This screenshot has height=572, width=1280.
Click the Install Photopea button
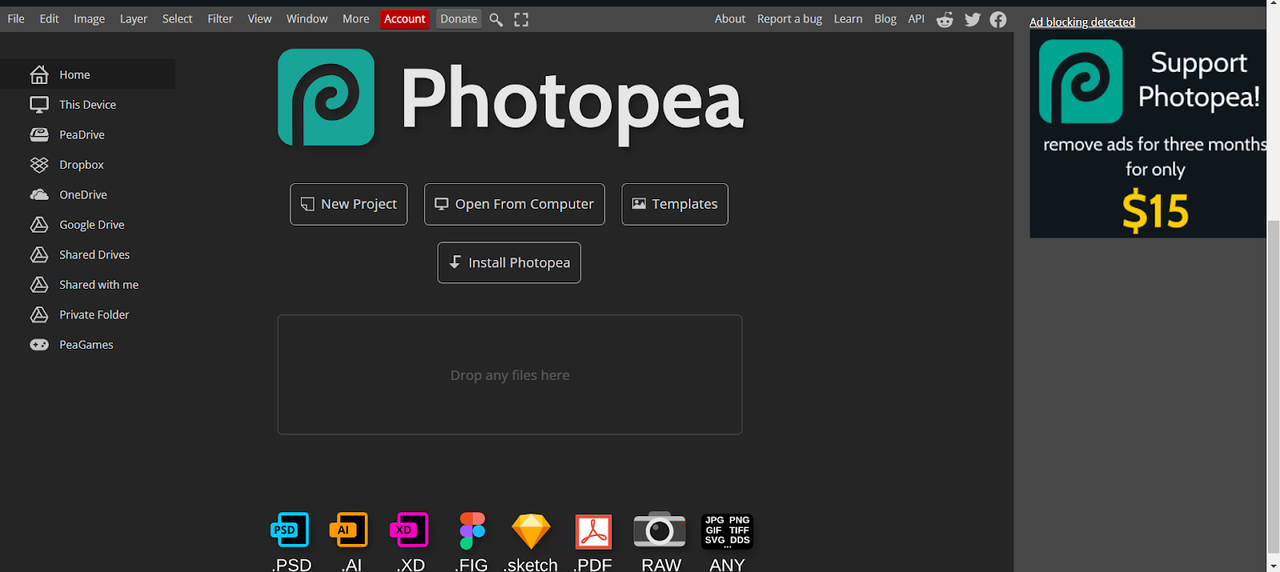coord(509,263)
